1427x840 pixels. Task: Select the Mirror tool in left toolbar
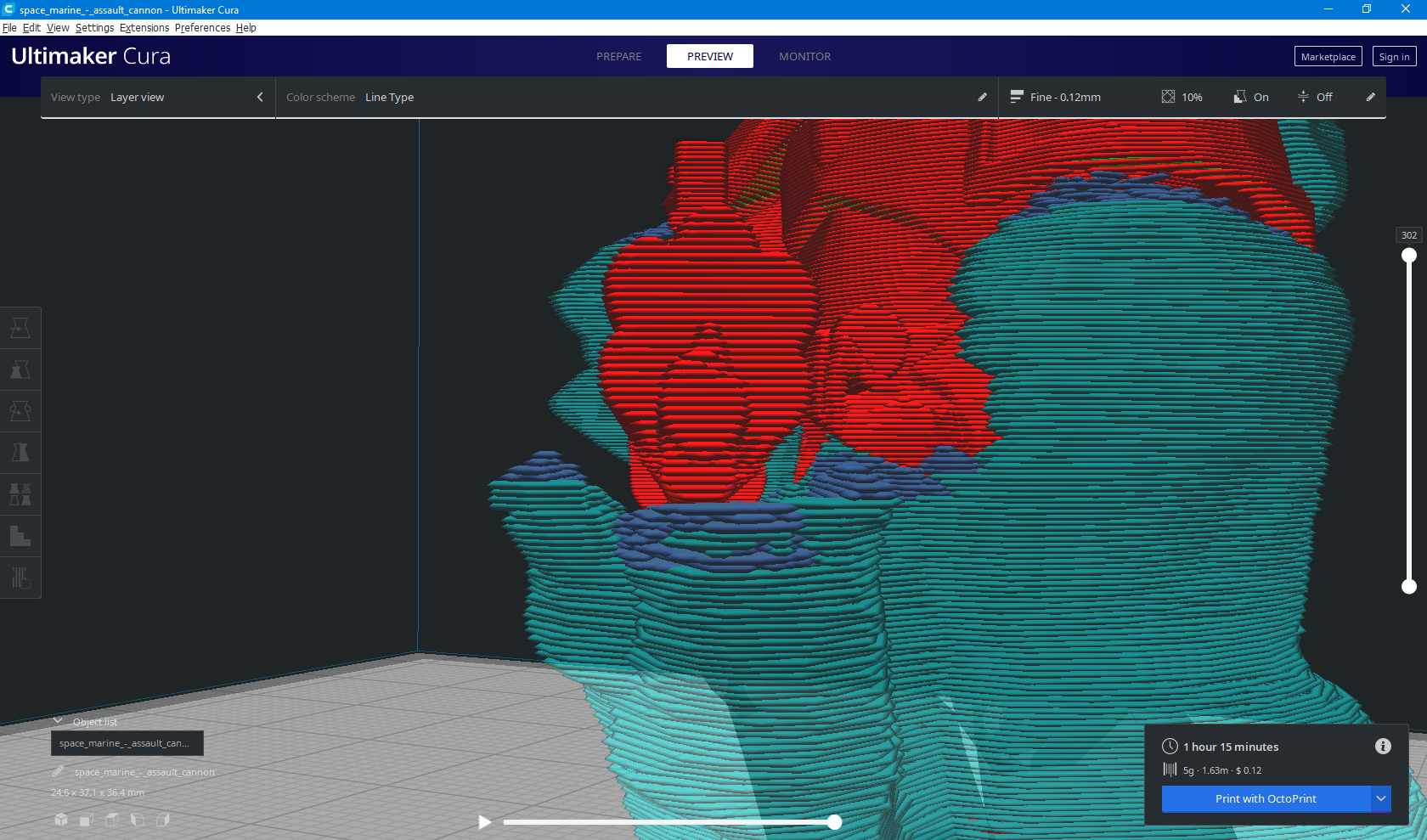(20, 453)
